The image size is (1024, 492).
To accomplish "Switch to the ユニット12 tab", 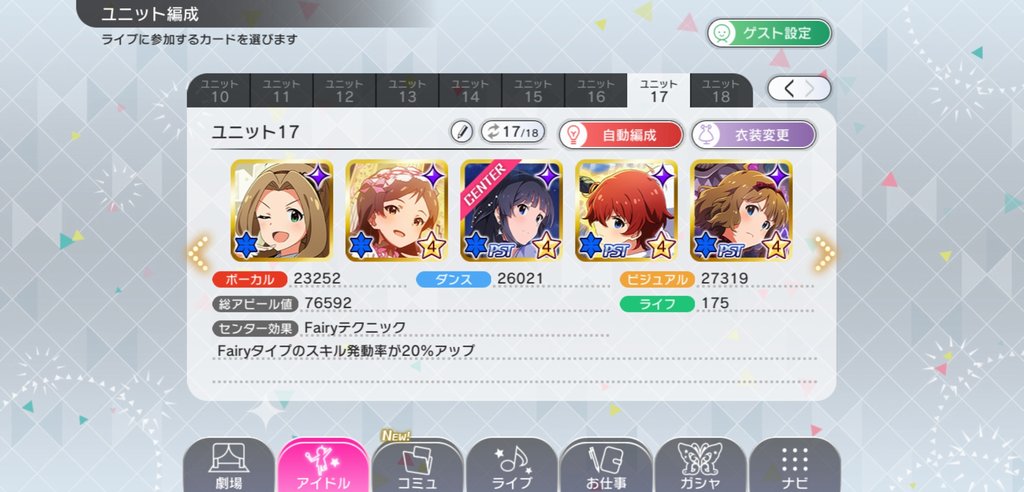I will click(344, 91).
